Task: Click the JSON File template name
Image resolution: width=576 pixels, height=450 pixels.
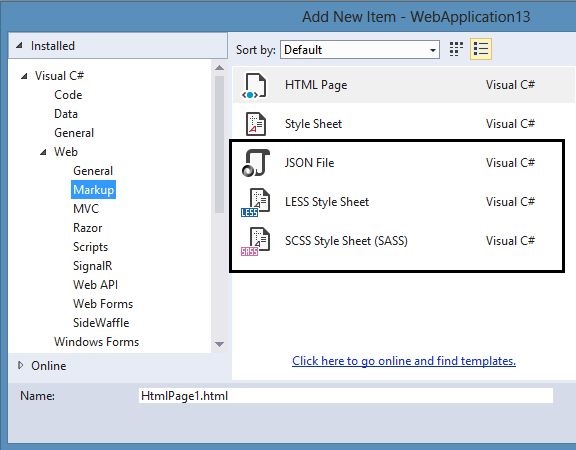Action: pyautogui.click(x=309, y=163)
